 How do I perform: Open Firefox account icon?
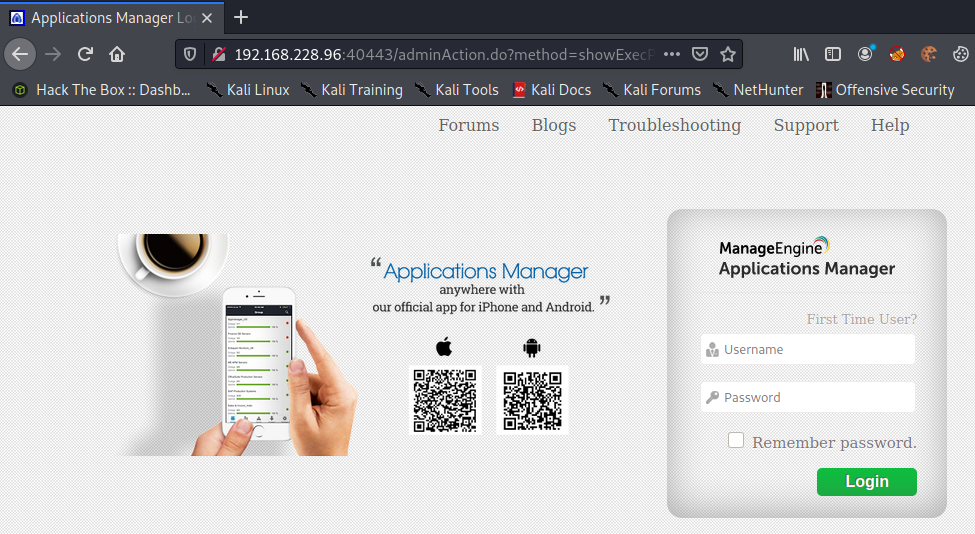pyautogui.click(x=865, y=54)
